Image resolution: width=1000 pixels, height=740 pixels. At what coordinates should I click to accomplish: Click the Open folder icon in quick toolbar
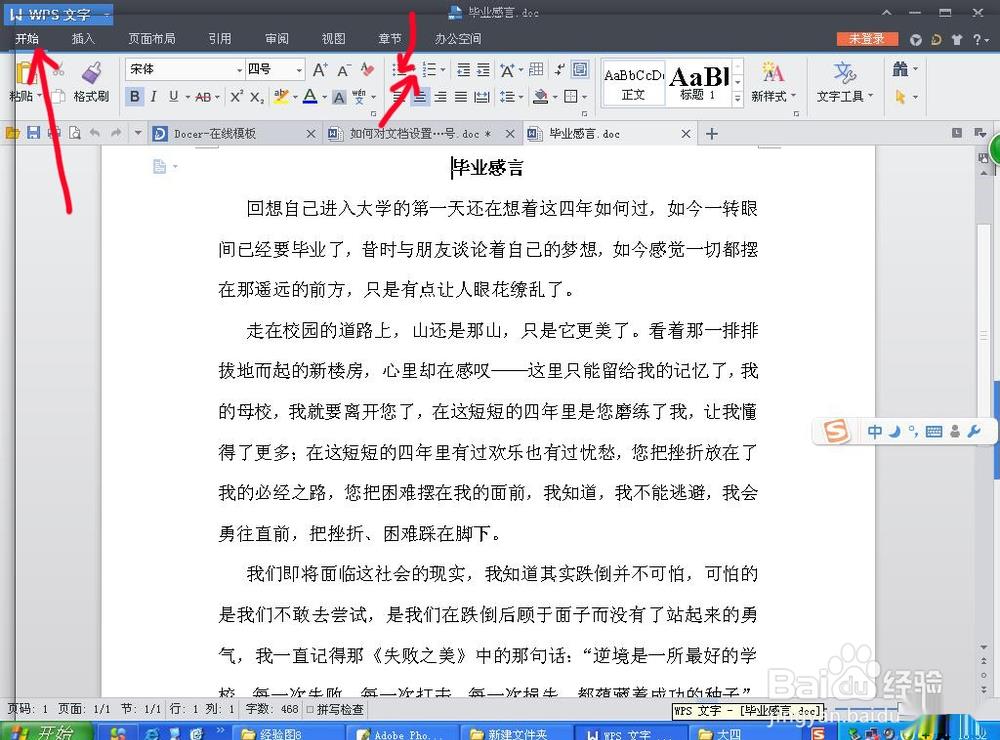tap(12, 133)
